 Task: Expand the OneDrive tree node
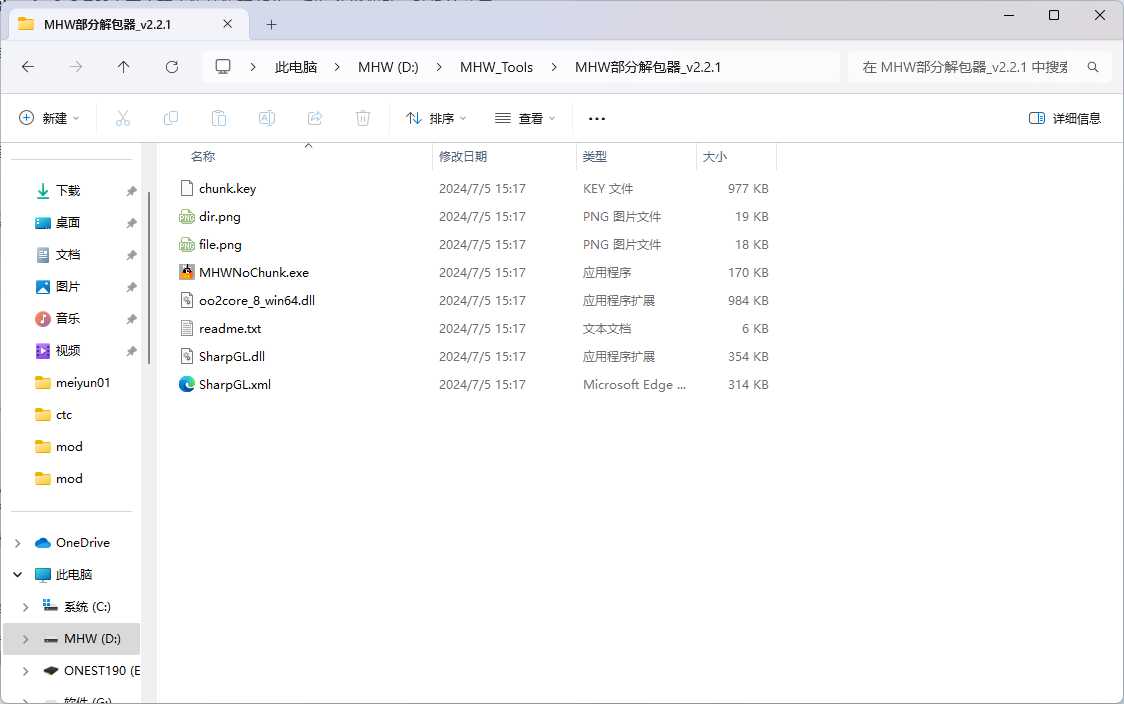[17, 543]
